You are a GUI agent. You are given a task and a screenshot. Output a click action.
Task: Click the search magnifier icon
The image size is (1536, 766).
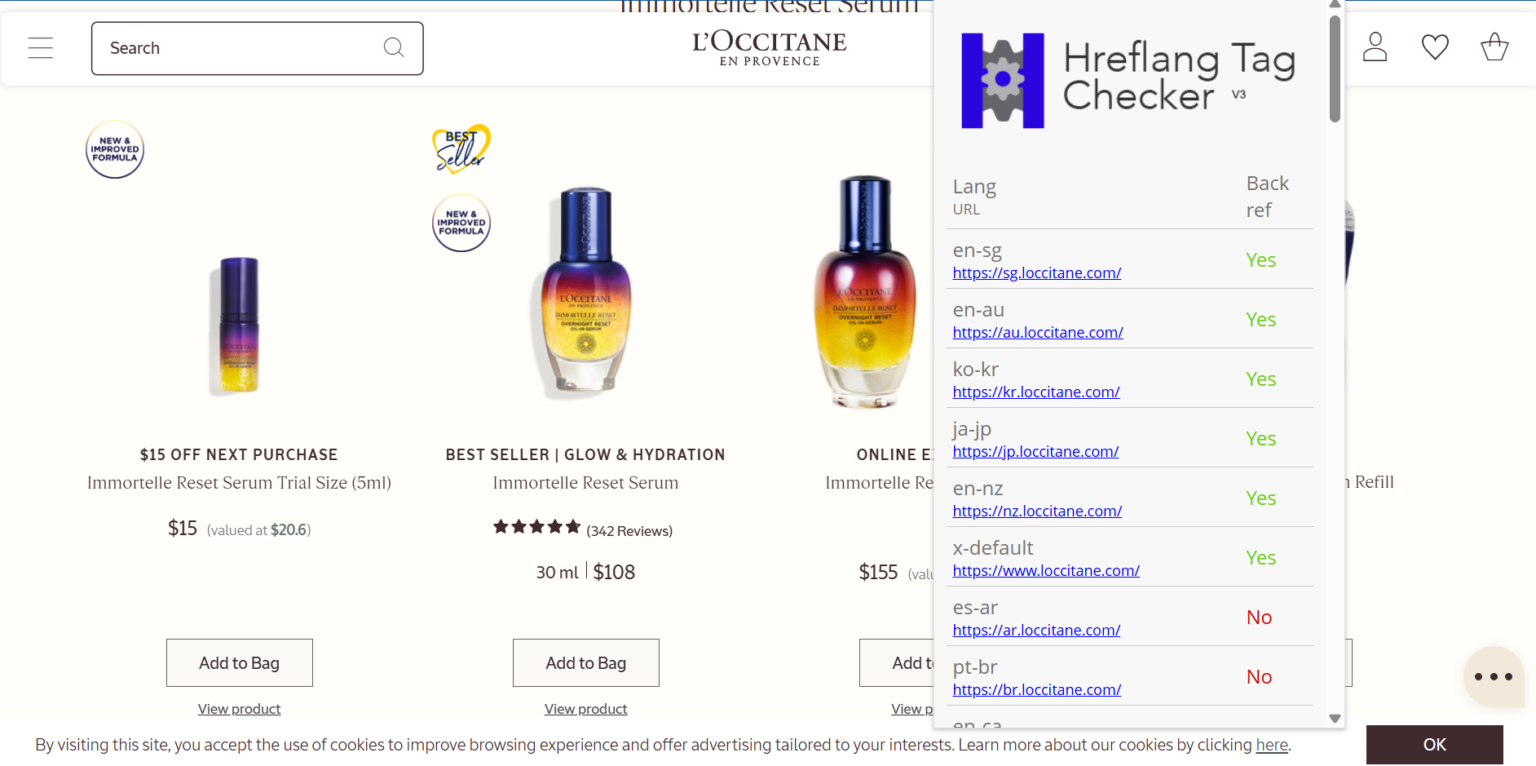[x=394, y=48]
